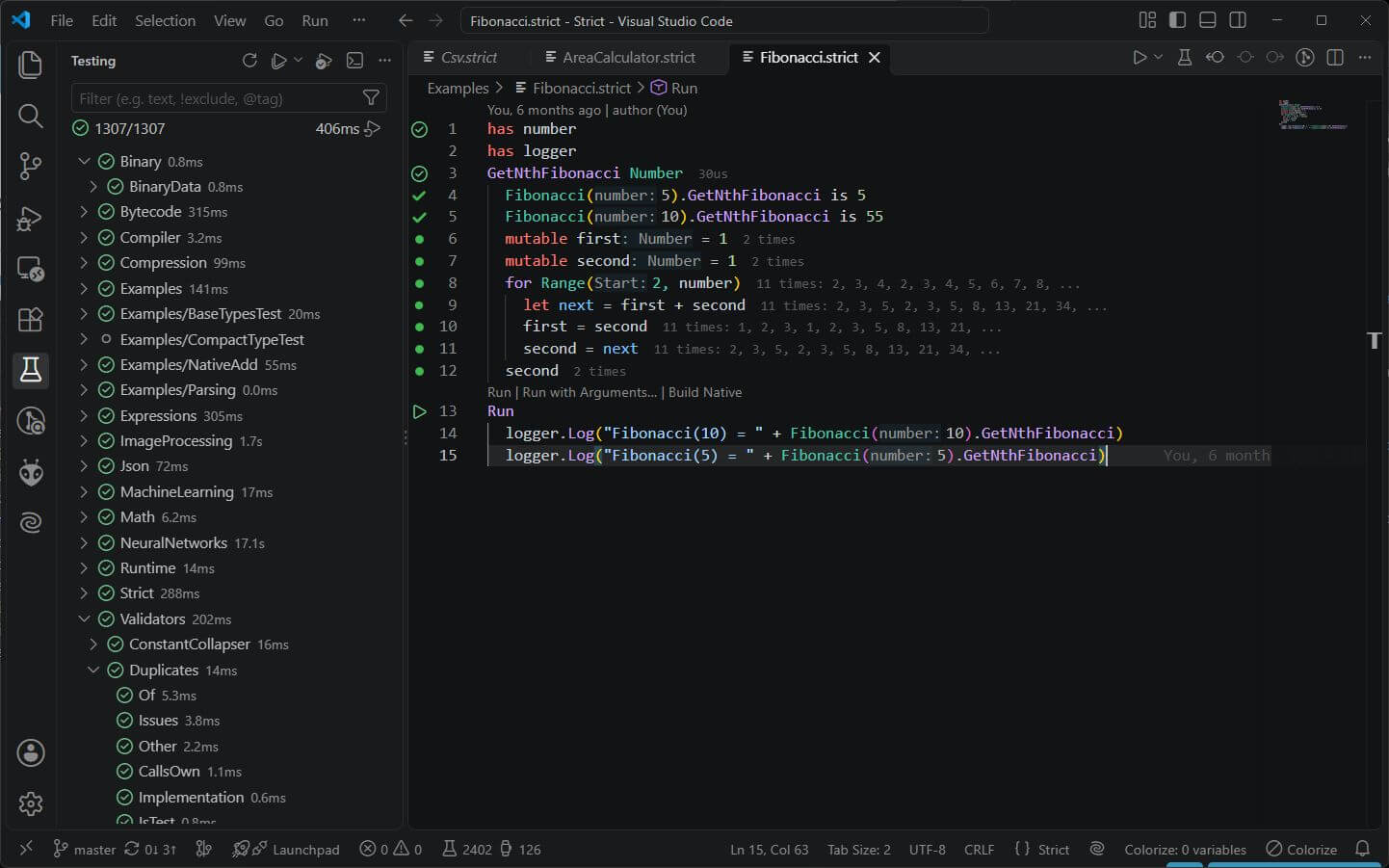Viewport: 1389px width, 868px height.
Task: Open the Extensions view icon
Action: tap(30, 319)
